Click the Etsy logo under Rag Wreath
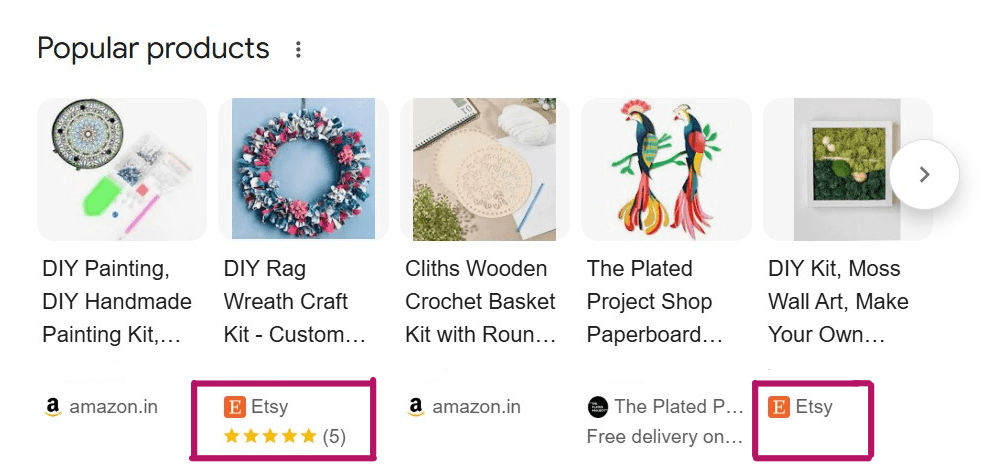The height and width of the screenshot is (473, 998). (x=234, y=407)
